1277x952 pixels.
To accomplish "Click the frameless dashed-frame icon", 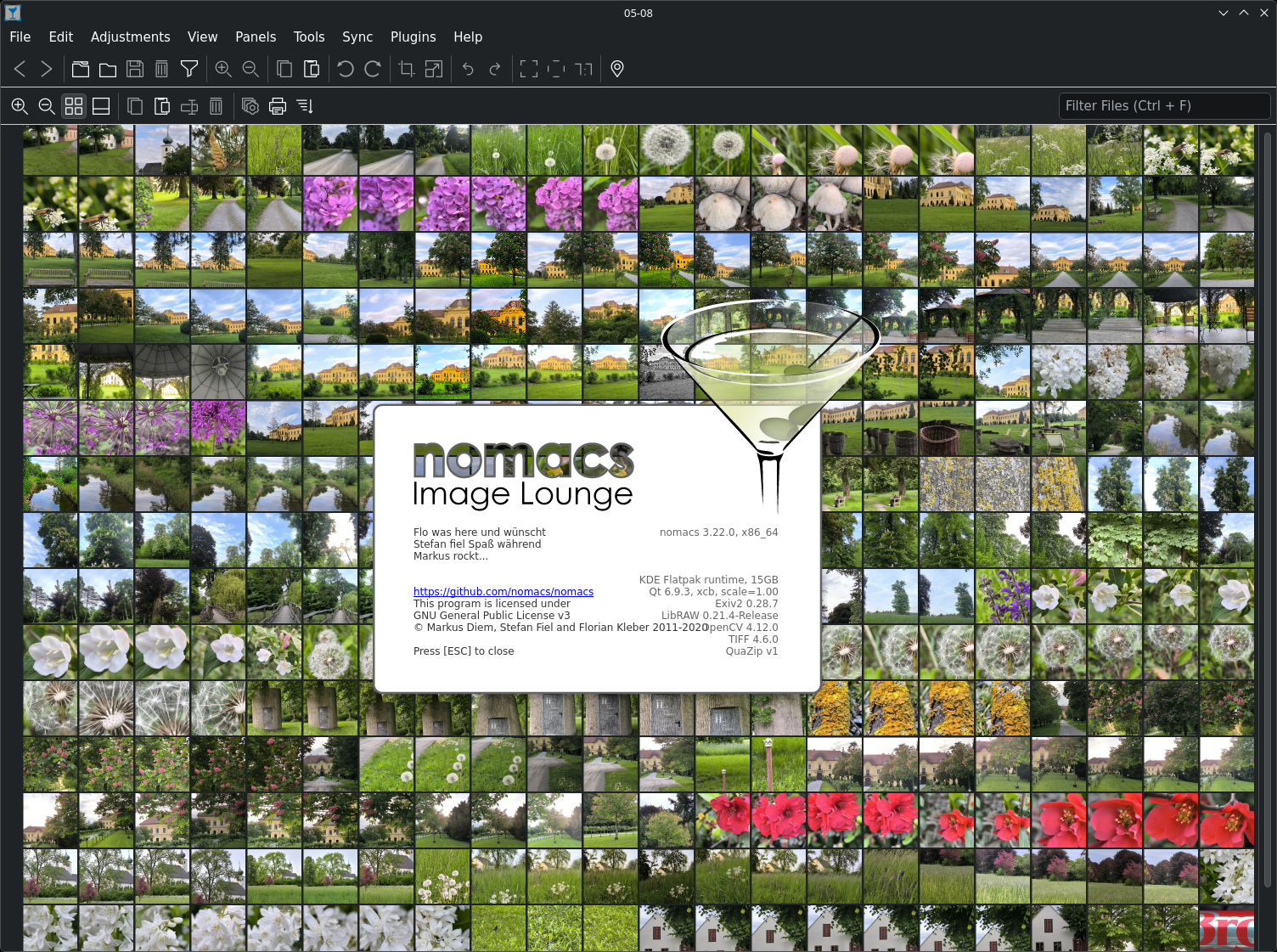I will click(x=556, y=69).
